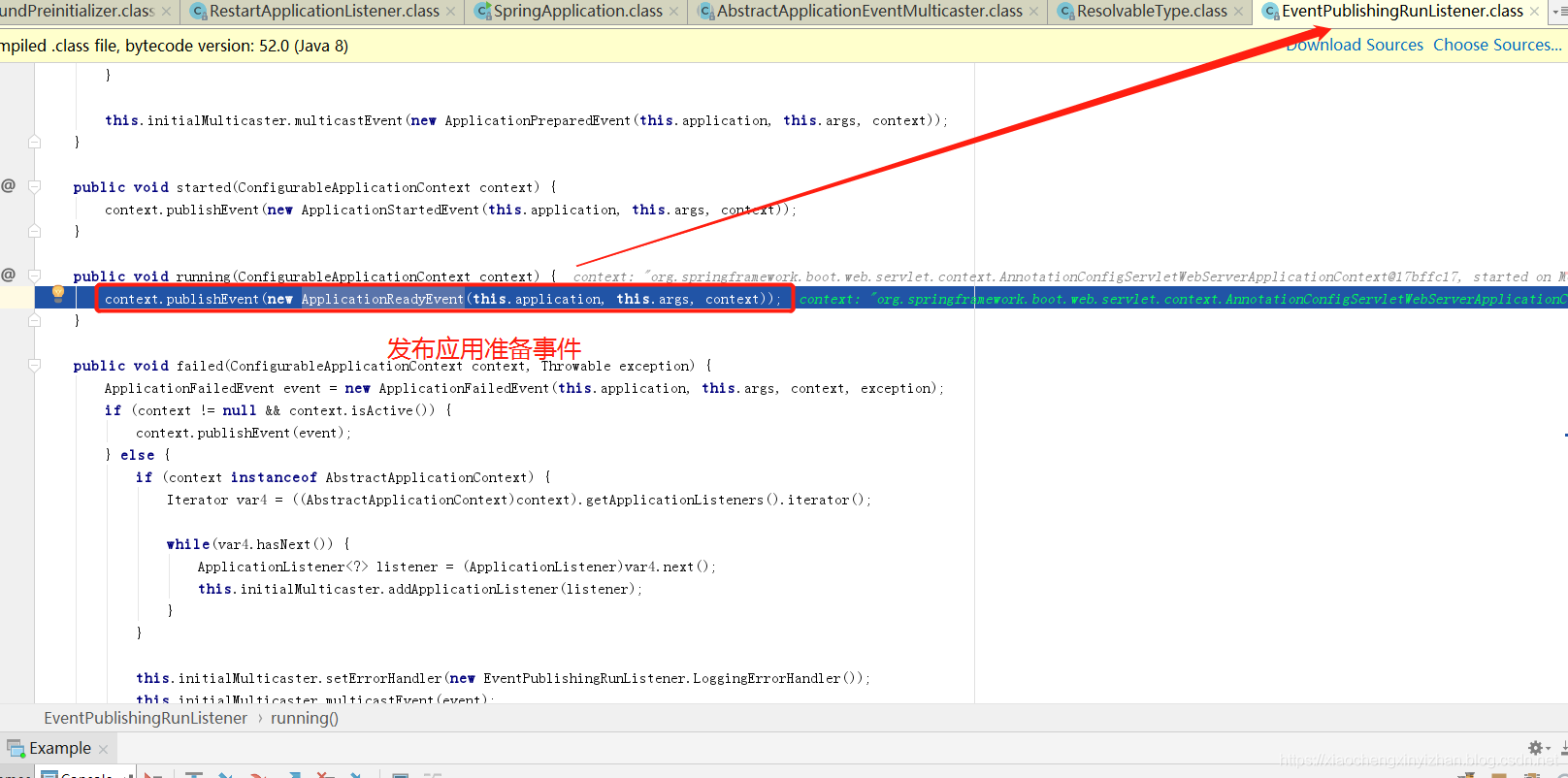Screen dimensions: 1568x778
Task: Open the hidden editor tabs dropdown
Action: click(x=1557, y=12)
